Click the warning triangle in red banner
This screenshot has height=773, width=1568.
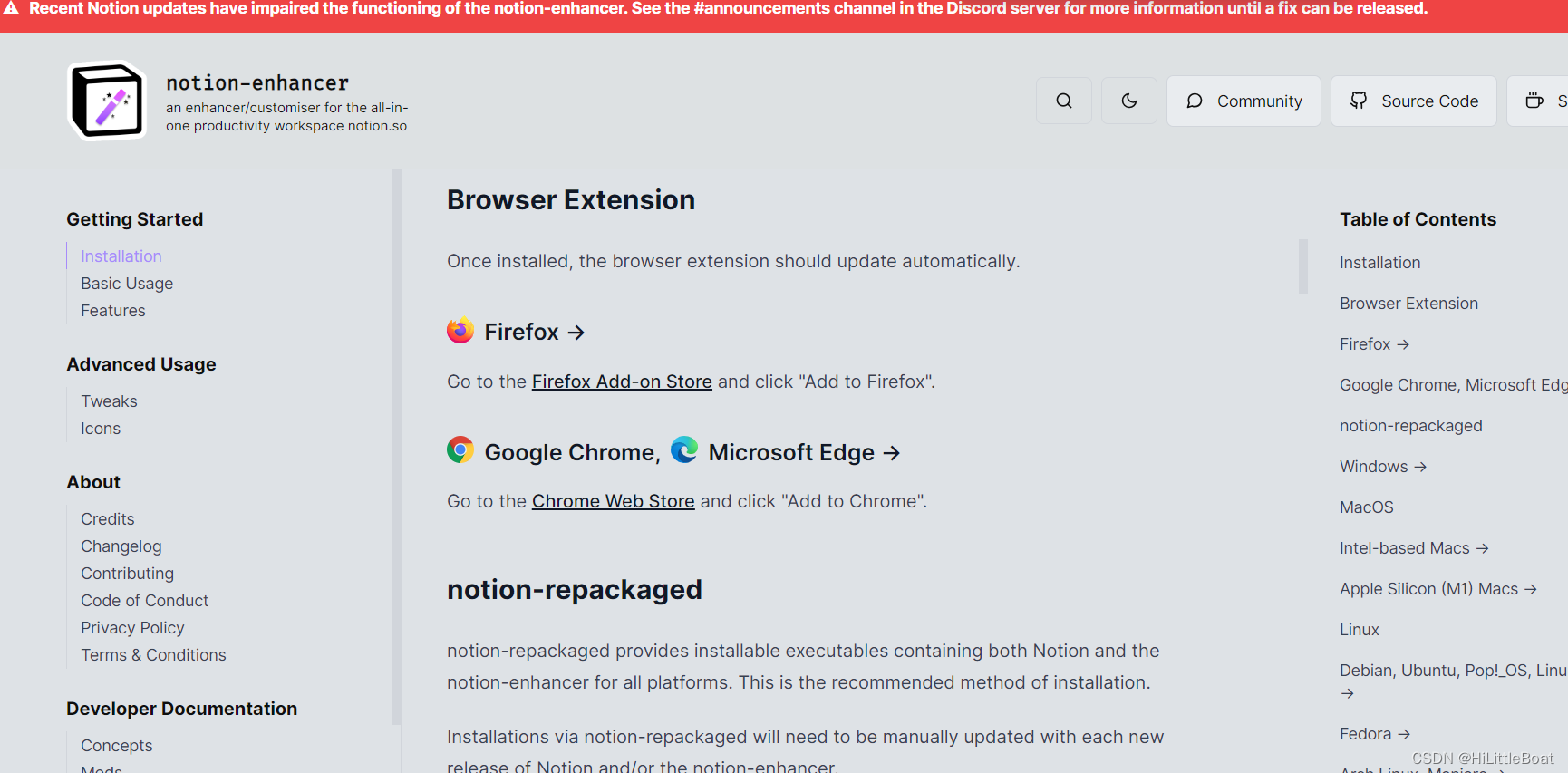tap(12, 8)
